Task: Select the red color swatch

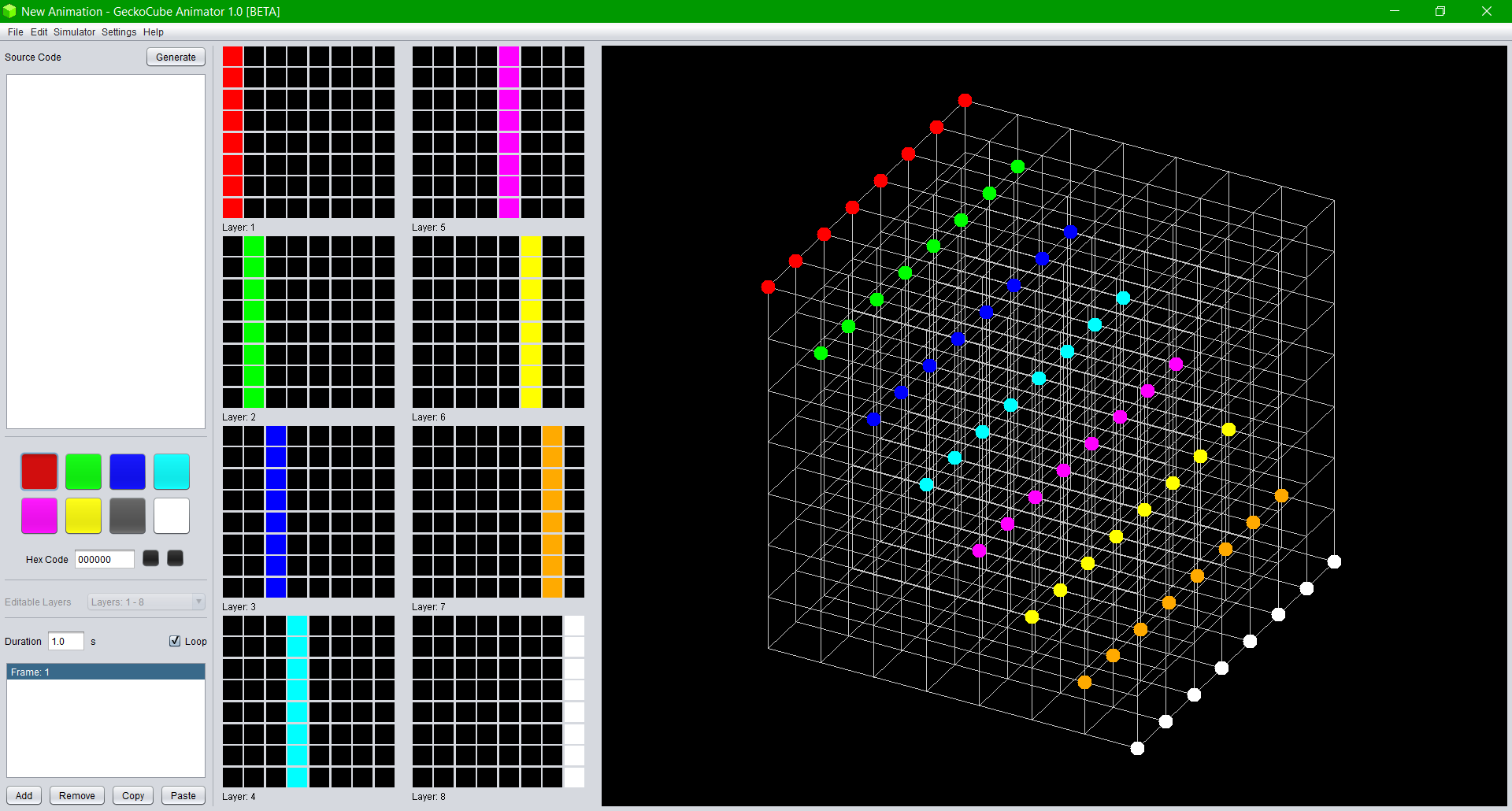Action: 39,471
